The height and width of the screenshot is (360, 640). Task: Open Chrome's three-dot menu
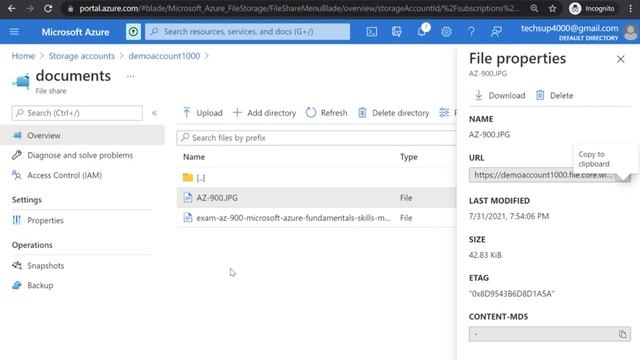(631, 9)
